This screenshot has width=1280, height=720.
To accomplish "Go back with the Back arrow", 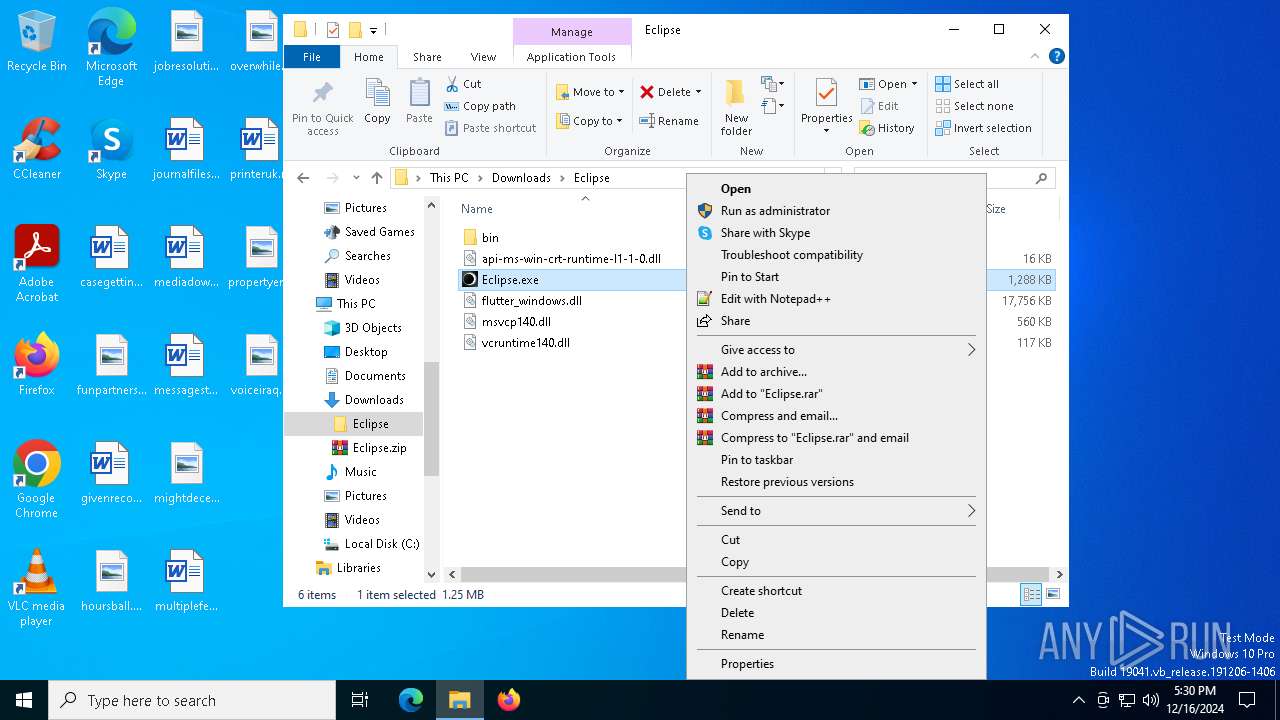I will click(304, 178).
